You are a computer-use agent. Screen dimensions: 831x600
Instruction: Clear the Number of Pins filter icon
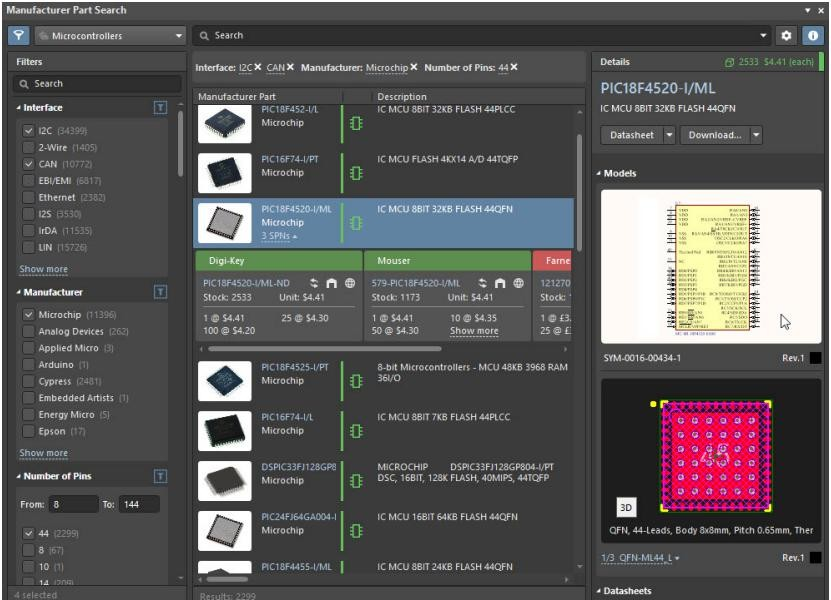(x=160, y=476)
